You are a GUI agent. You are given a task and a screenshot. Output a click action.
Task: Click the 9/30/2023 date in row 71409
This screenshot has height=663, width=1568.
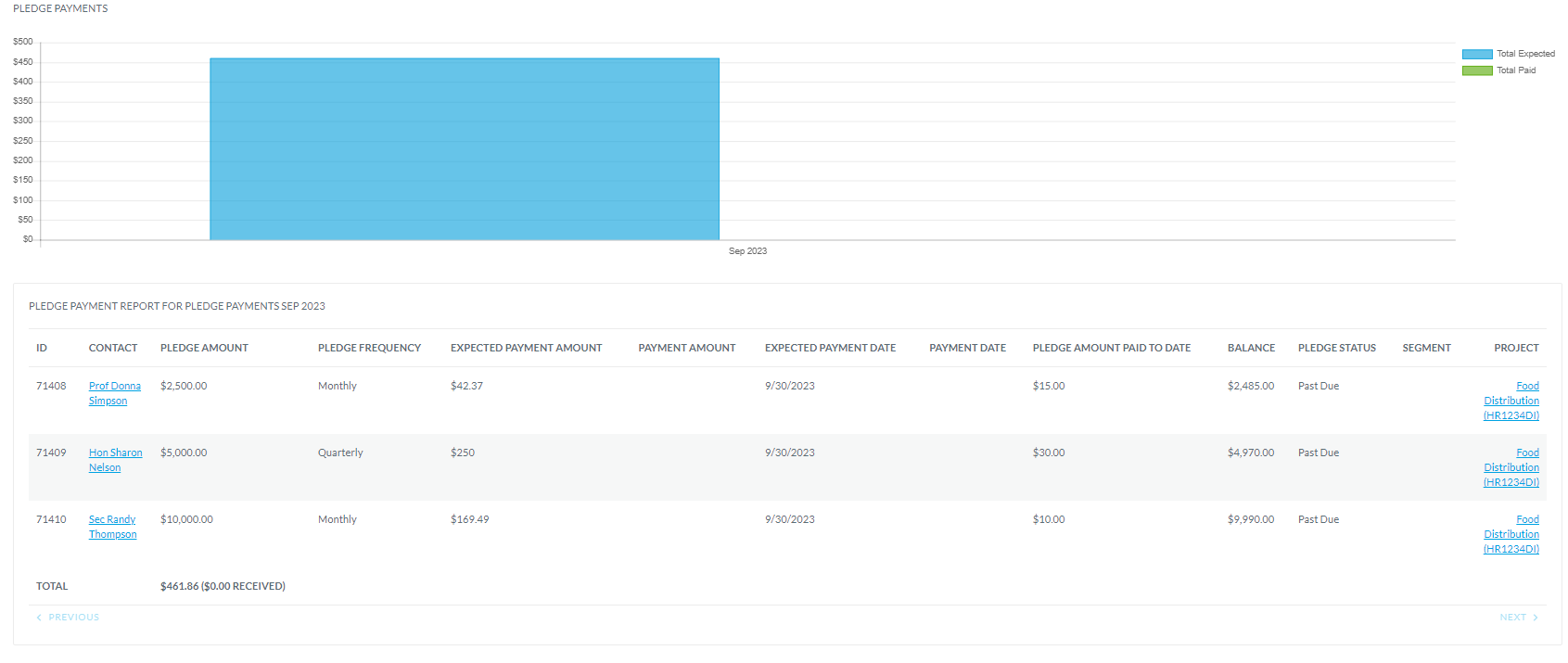[x=790, y=453]
